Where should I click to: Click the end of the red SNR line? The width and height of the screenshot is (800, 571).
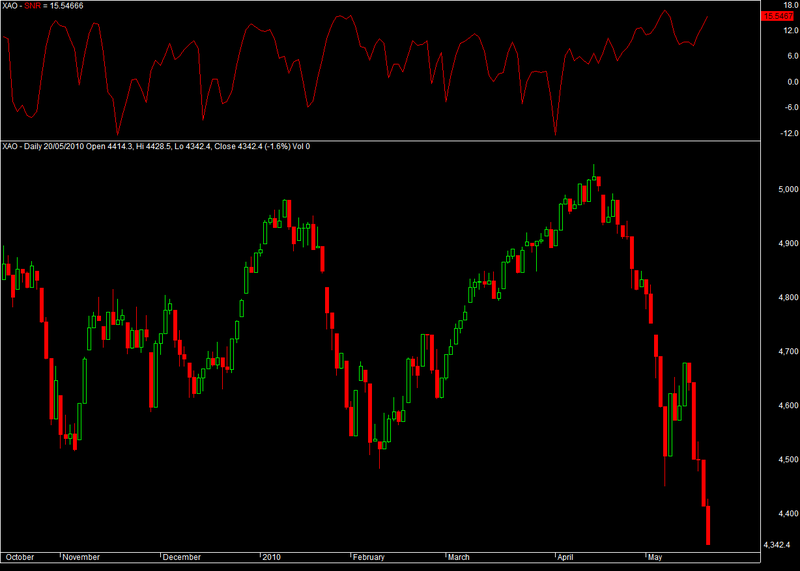[707, 17]
